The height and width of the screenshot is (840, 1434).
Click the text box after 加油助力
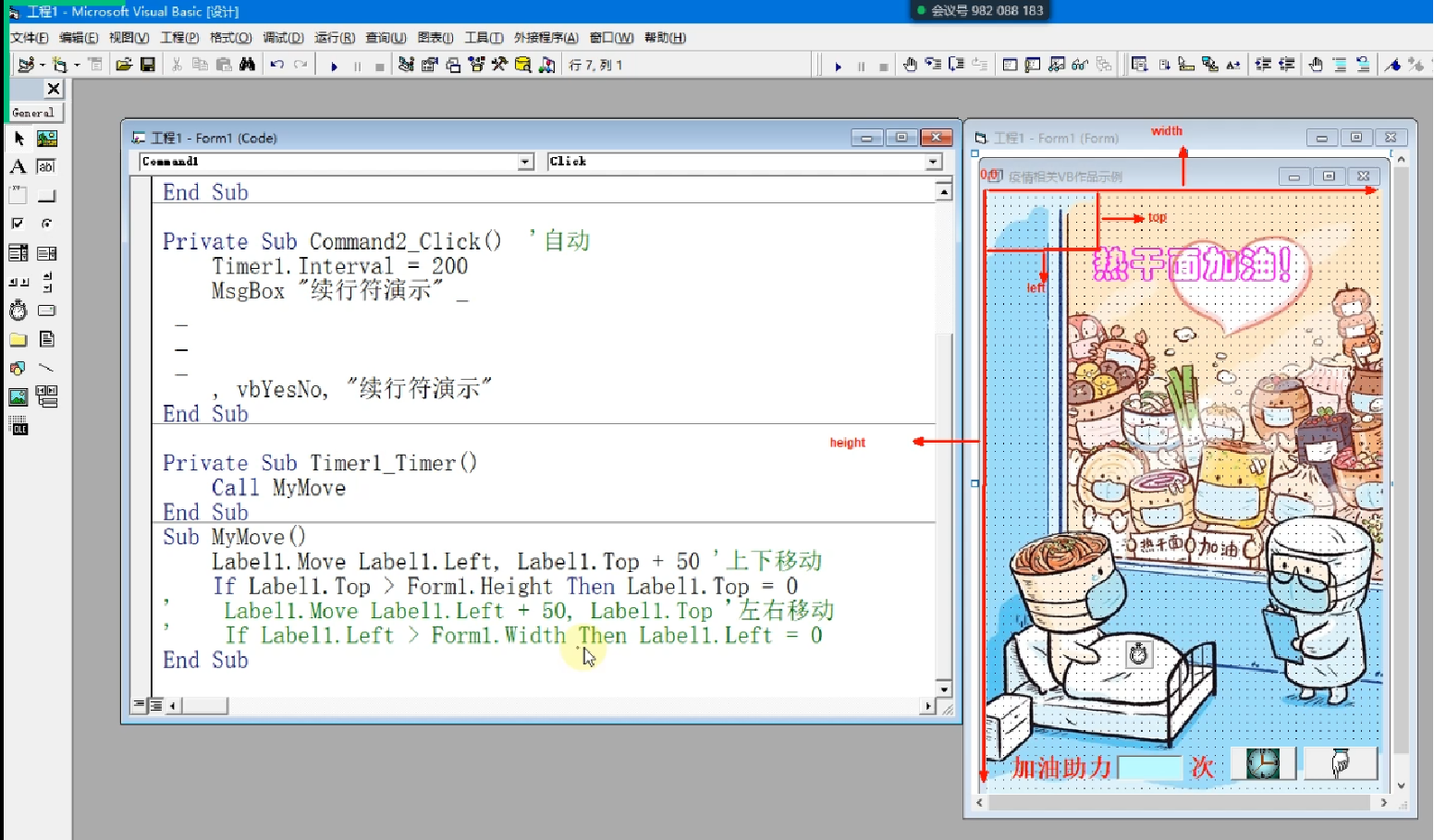click(x=1150, y=768)
